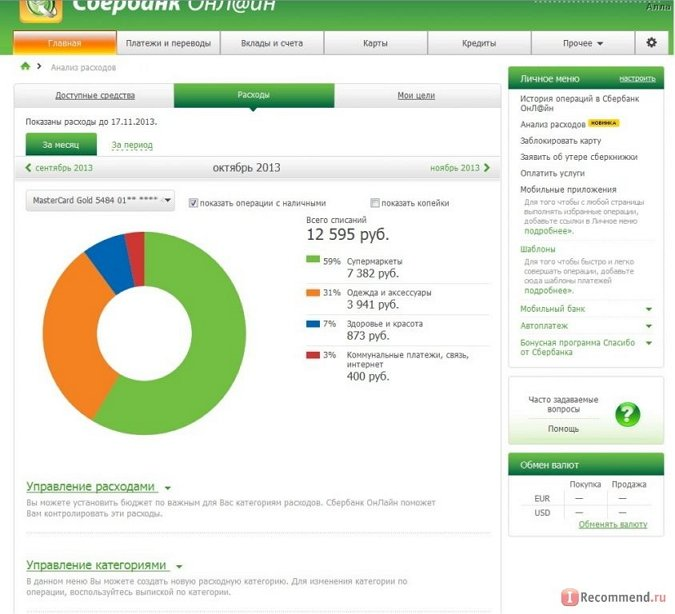Select the За месяц button
The width and height of the screenshot is (675, 614).
(x=61, y=144)
